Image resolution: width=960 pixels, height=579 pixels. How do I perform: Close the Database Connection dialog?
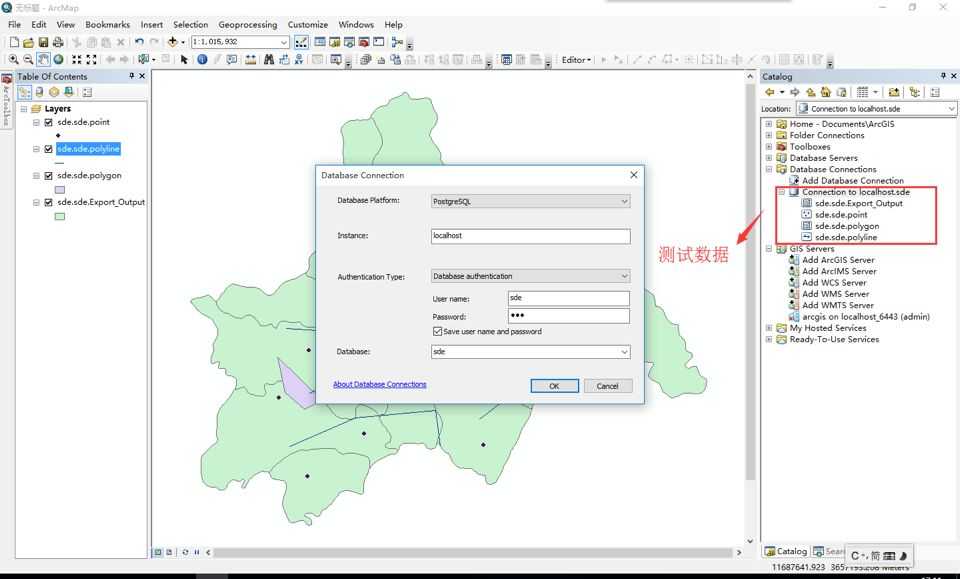(634, 175)
